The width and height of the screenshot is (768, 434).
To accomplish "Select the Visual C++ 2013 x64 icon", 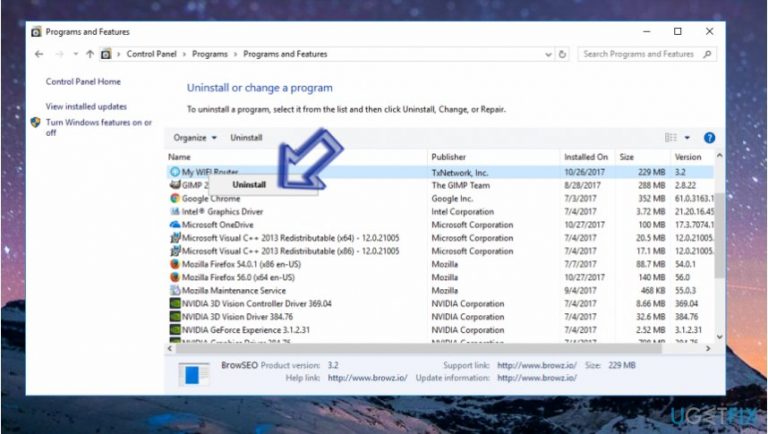I will point(175,238).
